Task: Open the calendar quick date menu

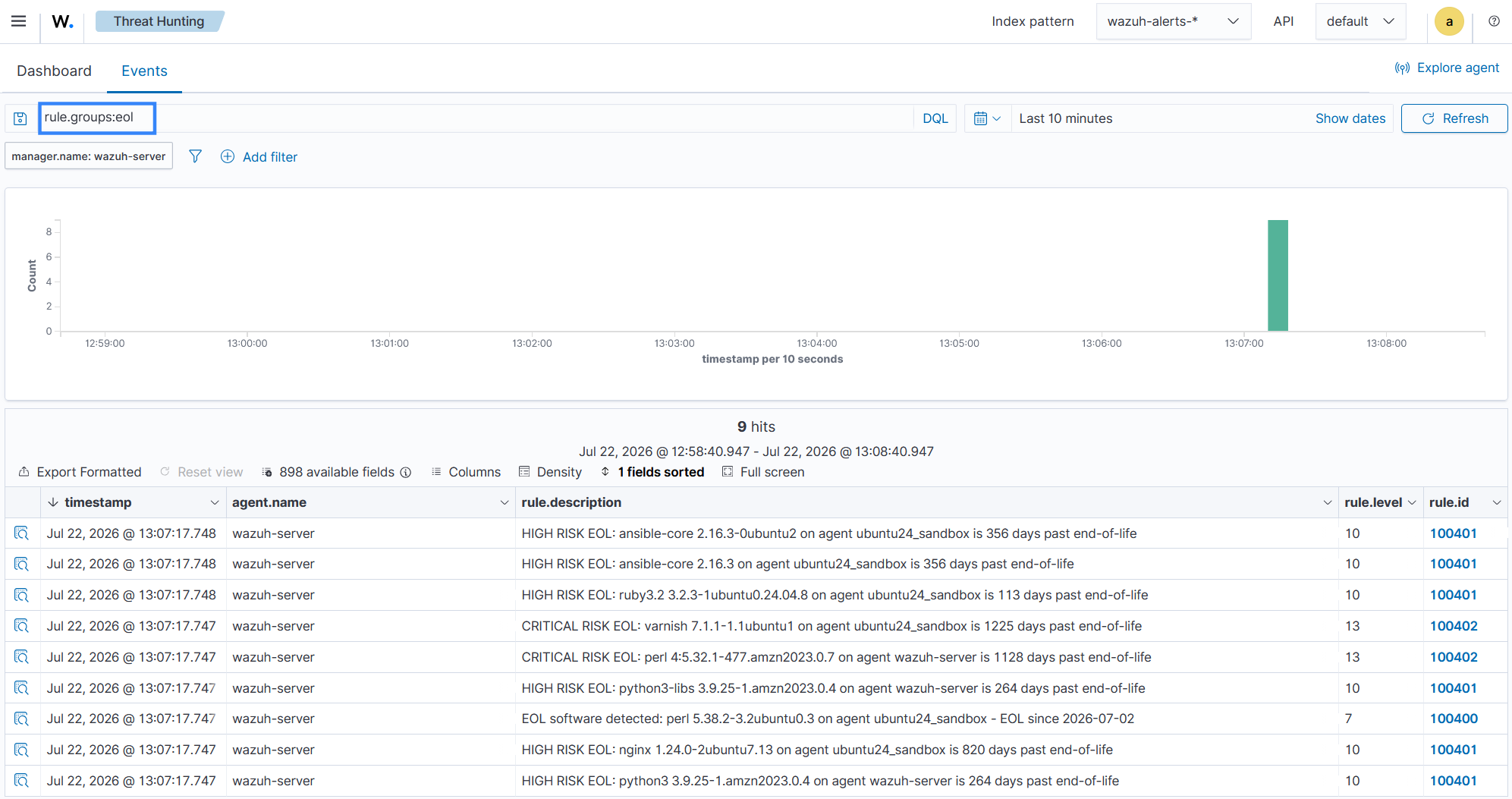Action: tap(987, 118)
